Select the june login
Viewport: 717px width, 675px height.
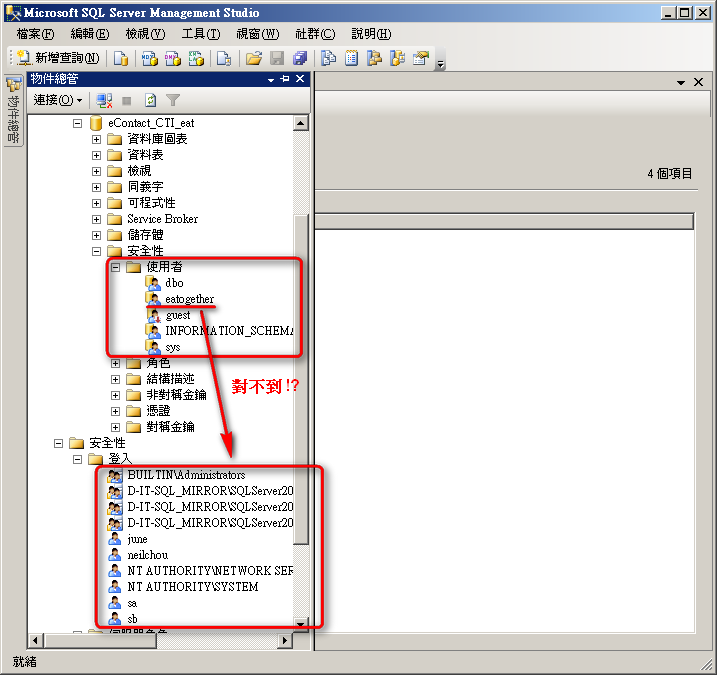pos(137,539)
